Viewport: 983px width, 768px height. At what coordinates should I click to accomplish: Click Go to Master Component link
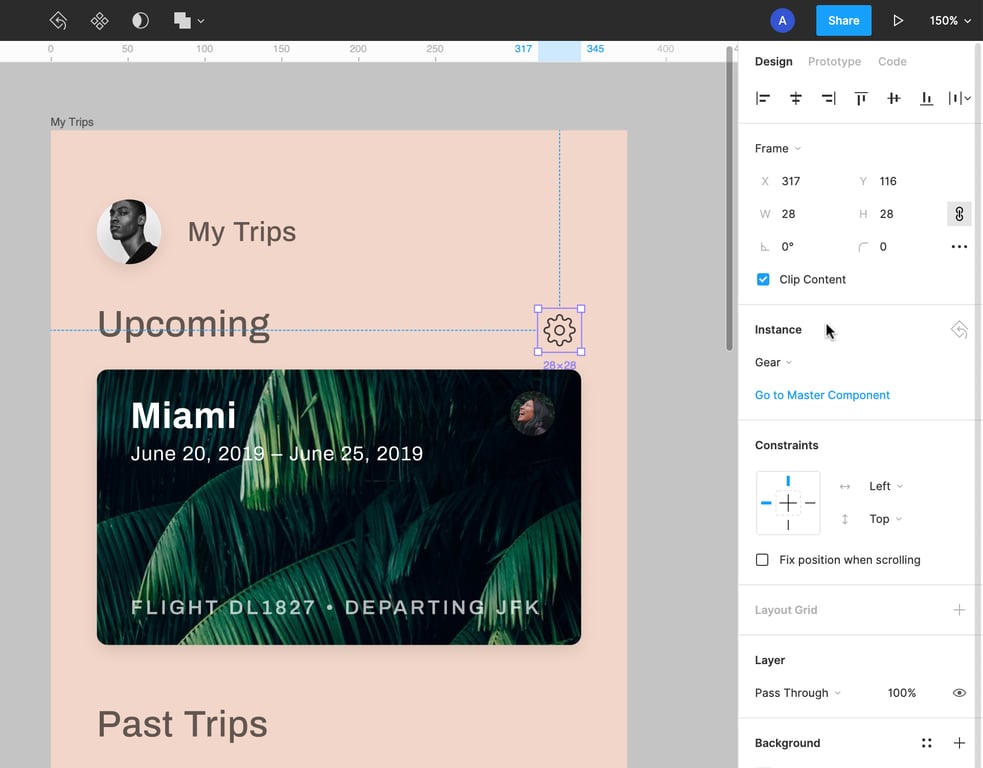(822, 395)
